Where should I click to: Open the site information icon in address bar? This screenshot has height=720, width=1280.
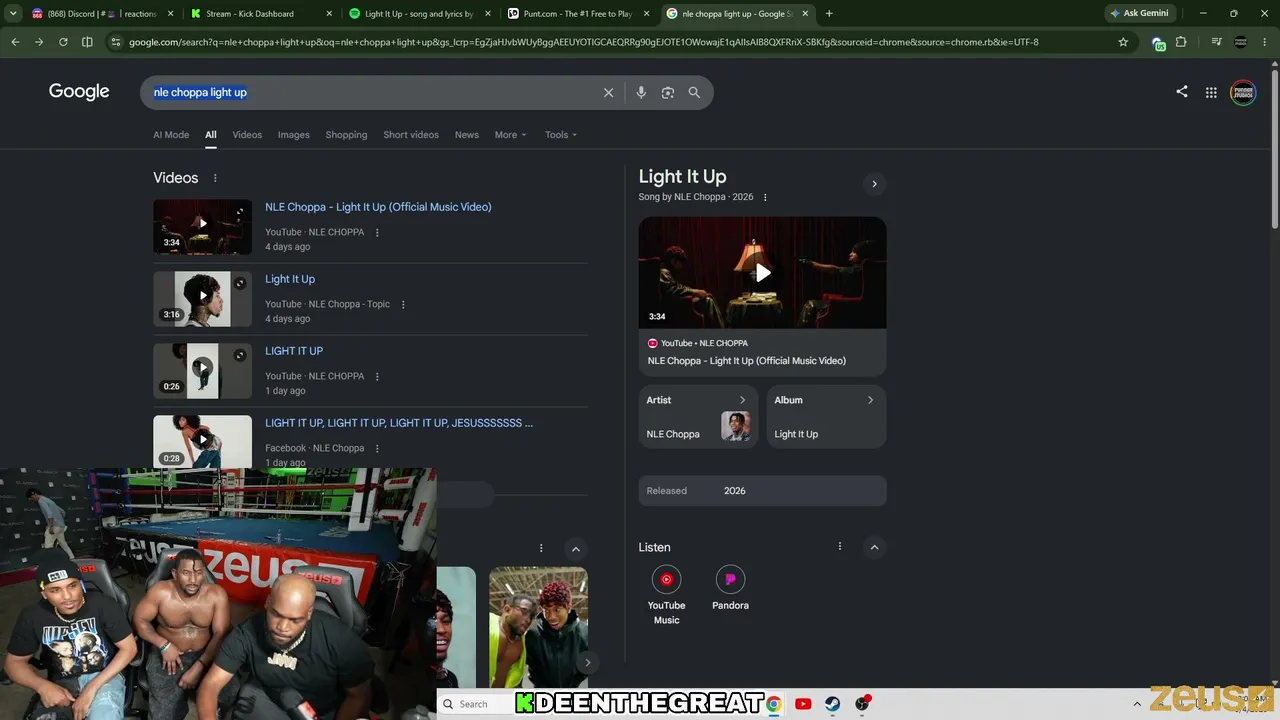[x=116, y=42]
